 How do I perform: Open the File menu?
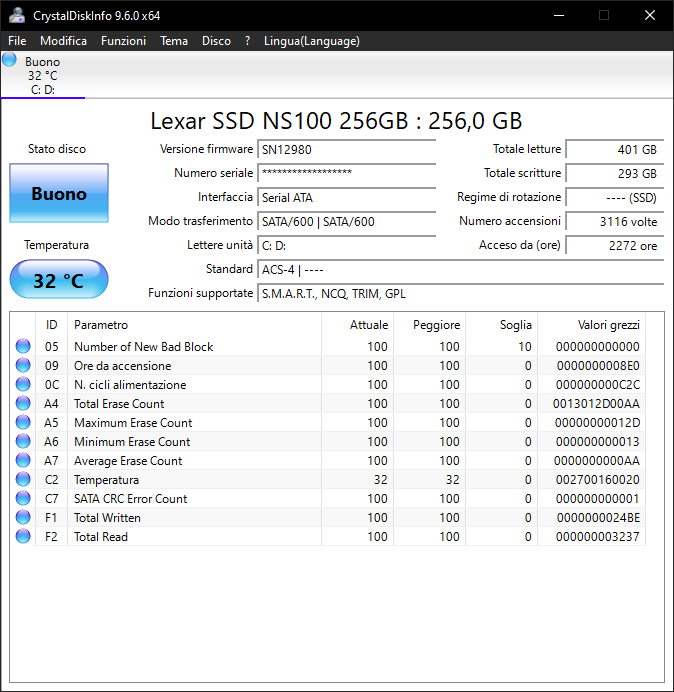17,41
